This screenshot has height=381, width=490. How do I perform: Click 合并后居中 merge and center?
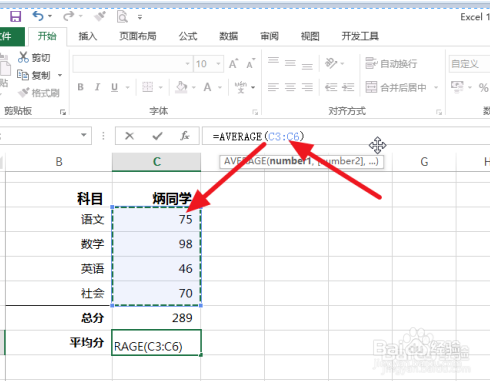coord(396,87)
